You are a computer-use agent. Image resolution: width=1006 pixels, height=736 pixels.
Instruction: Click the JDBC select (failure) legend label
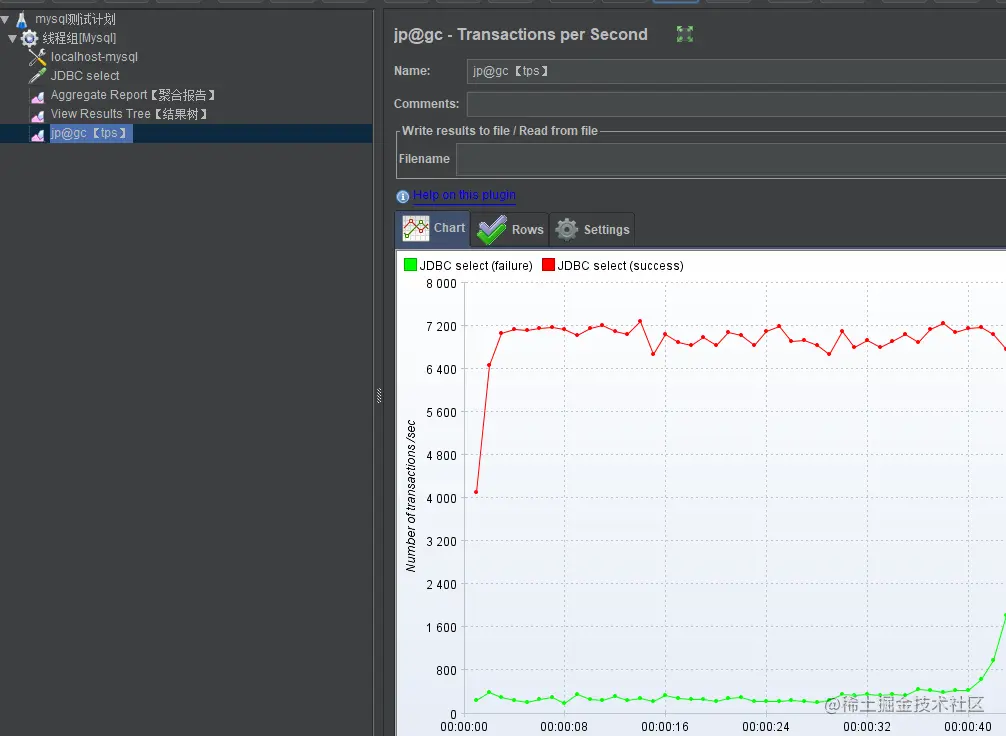476,266
